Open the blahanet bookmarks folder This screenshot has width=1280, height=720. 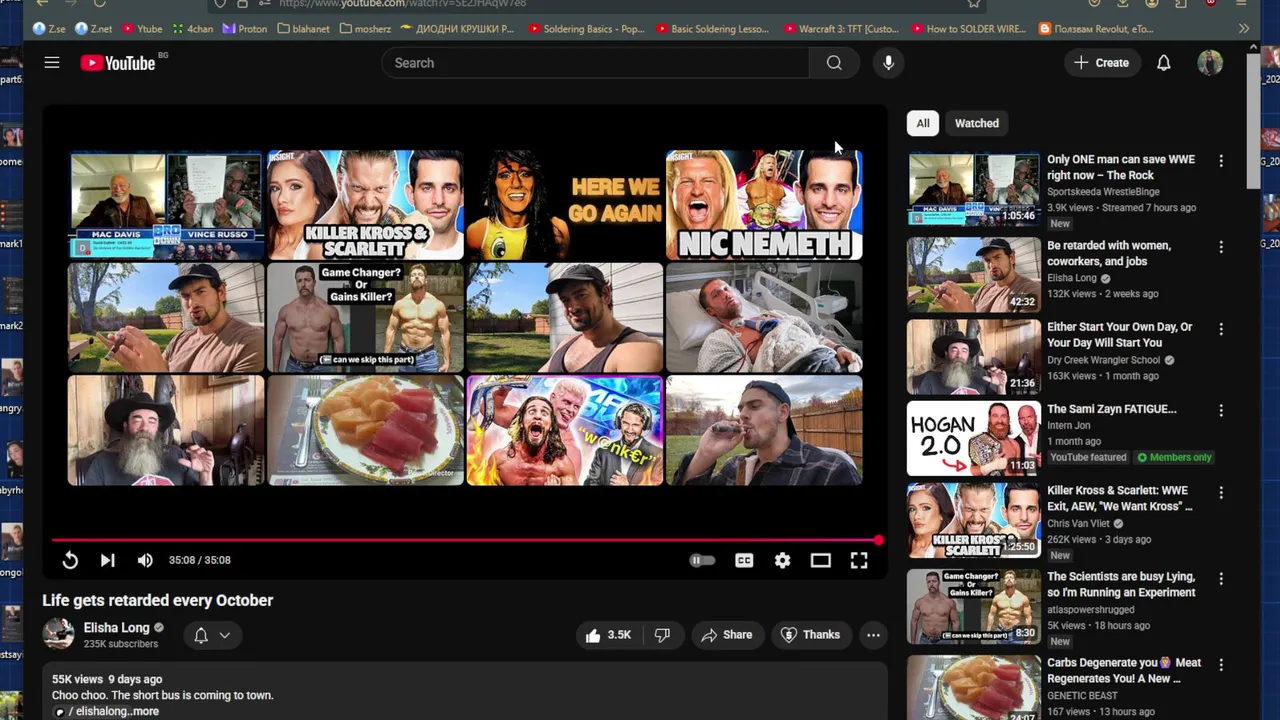click(x=304, y=29)
